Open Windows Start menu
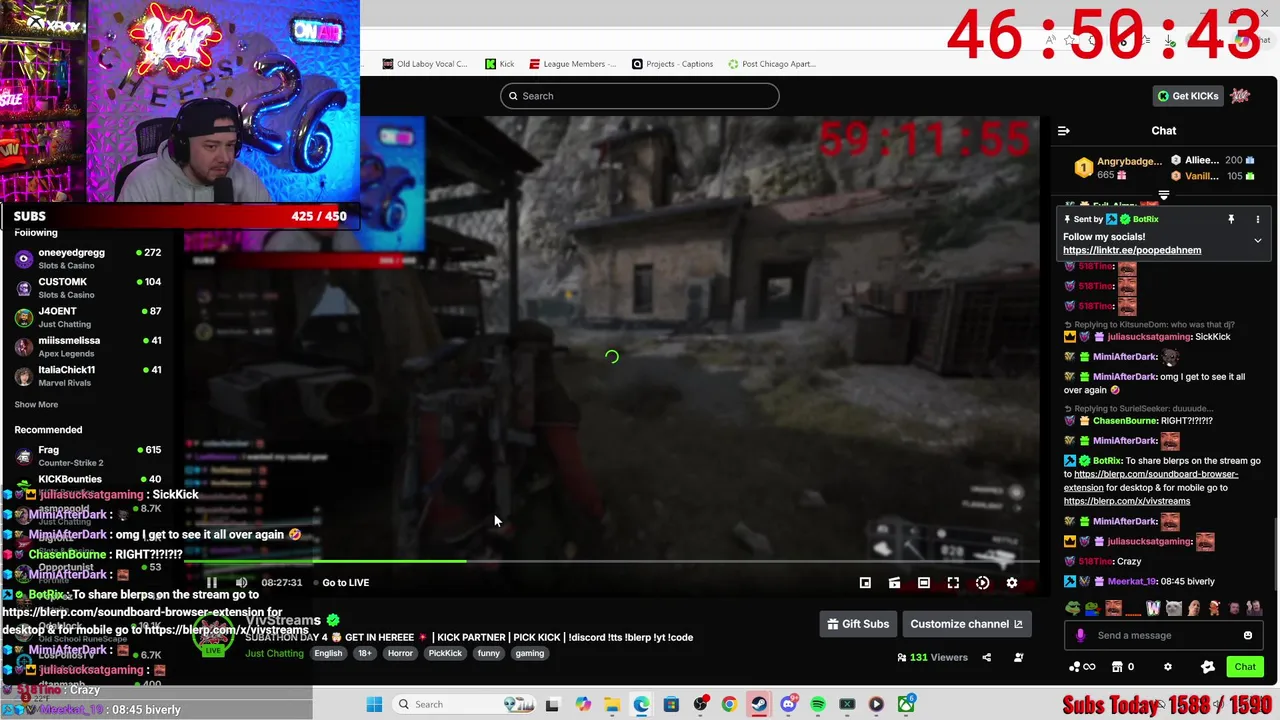Screen dimensions: 1280x720 374,705
